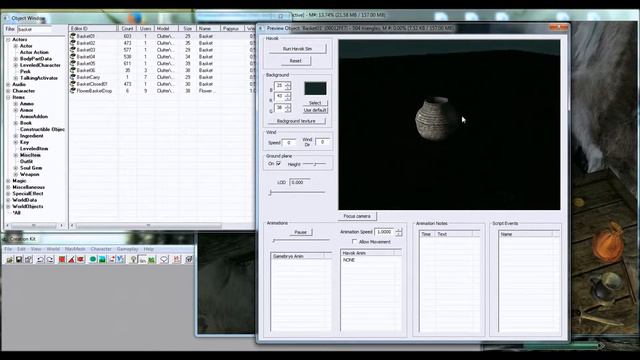The height and width of the screenshot is (360, 640).
Task: Open the File menu in Creation Kit
Action: [x=8, y=249]
